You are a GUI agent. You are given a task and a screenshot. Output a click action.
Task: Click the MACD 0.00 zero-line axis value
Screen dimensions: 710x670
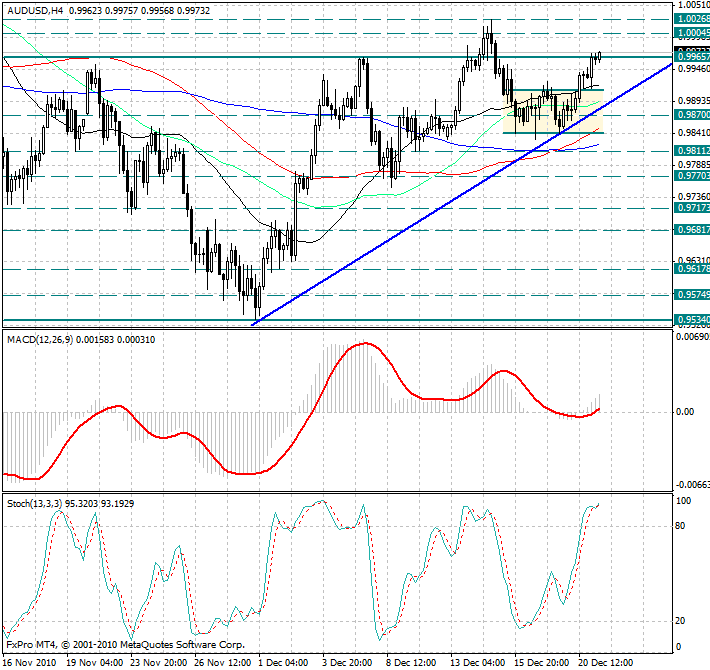click(685, 412)
